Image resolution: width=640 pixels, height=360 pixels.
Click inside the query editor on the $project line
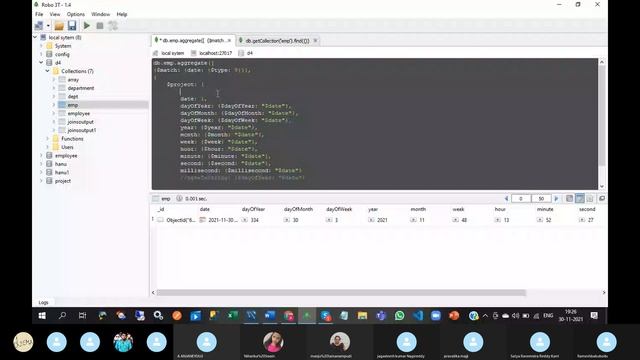[185, 84]
